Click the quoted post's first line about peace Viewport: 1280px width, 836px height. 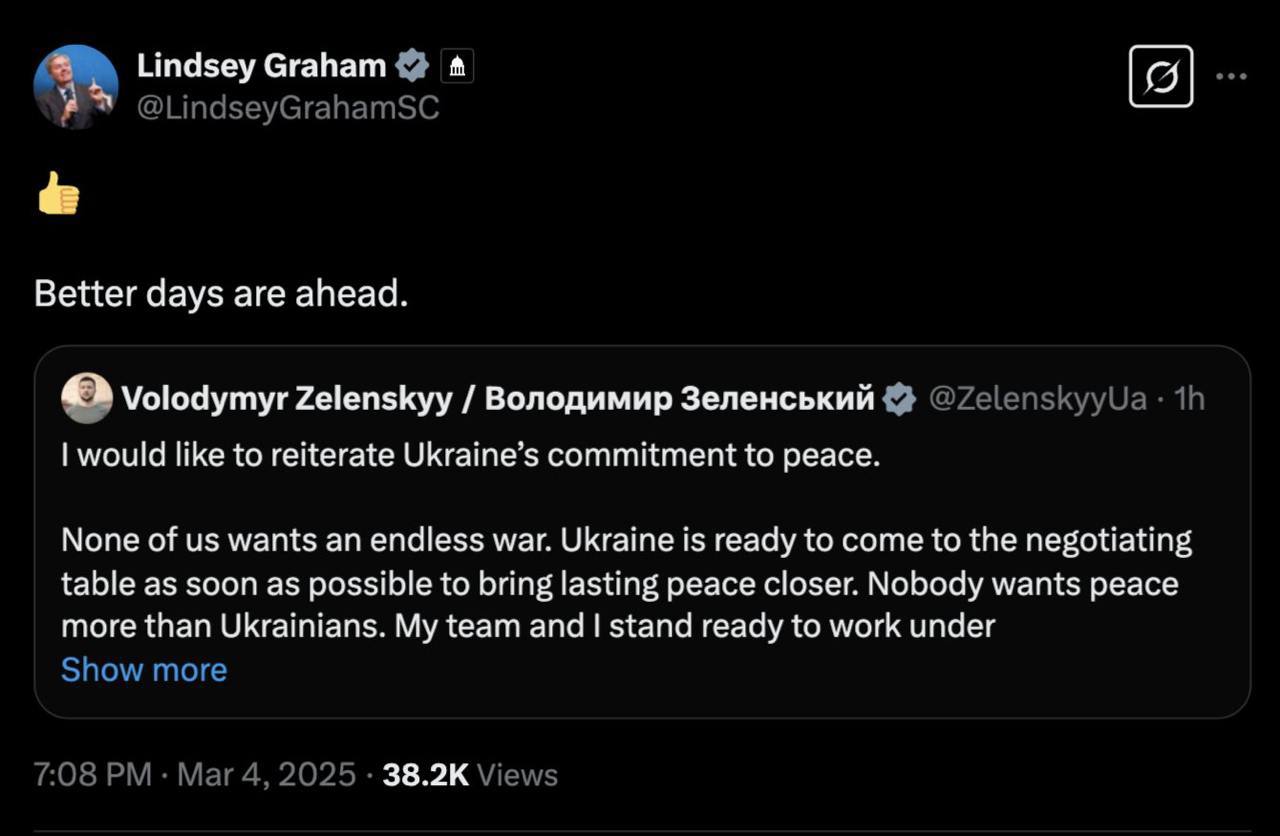470,455
